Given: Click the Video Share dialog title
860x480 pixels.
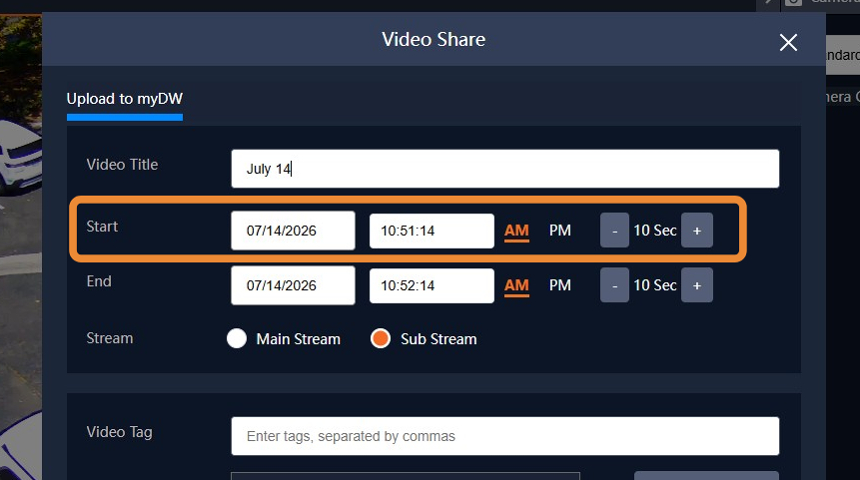Looking at the screenshot, I should pos(433,39).
